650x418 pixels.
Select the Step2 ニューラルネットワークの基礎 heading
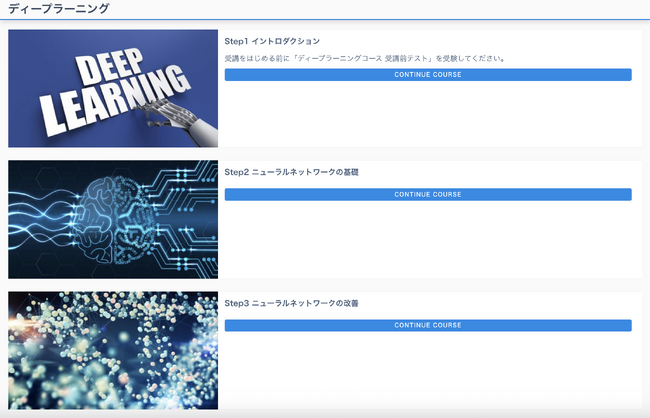[x=291, y=172]
